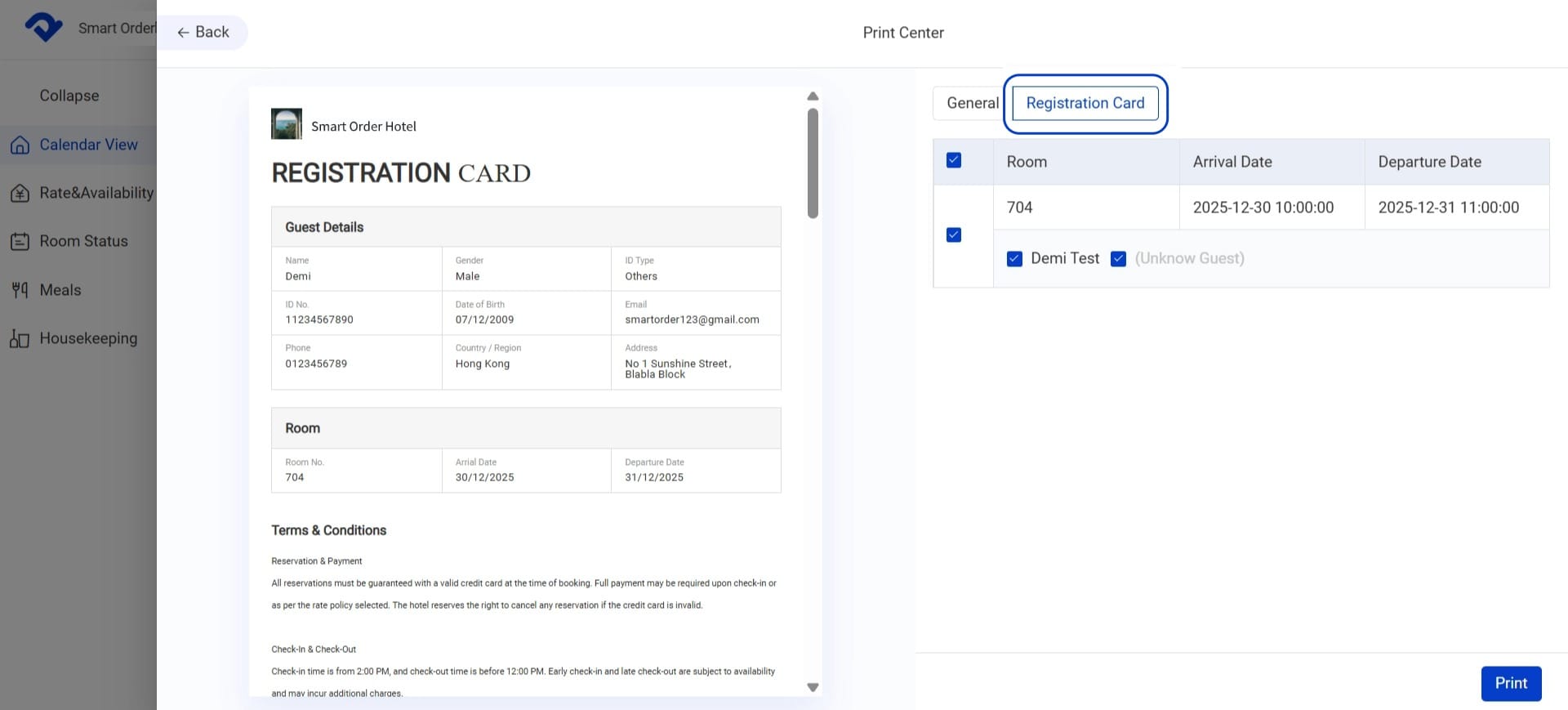The image size is (1568, 710).
Task: Open Meals from the sidebar menu
Action: (x=60, y=290)
